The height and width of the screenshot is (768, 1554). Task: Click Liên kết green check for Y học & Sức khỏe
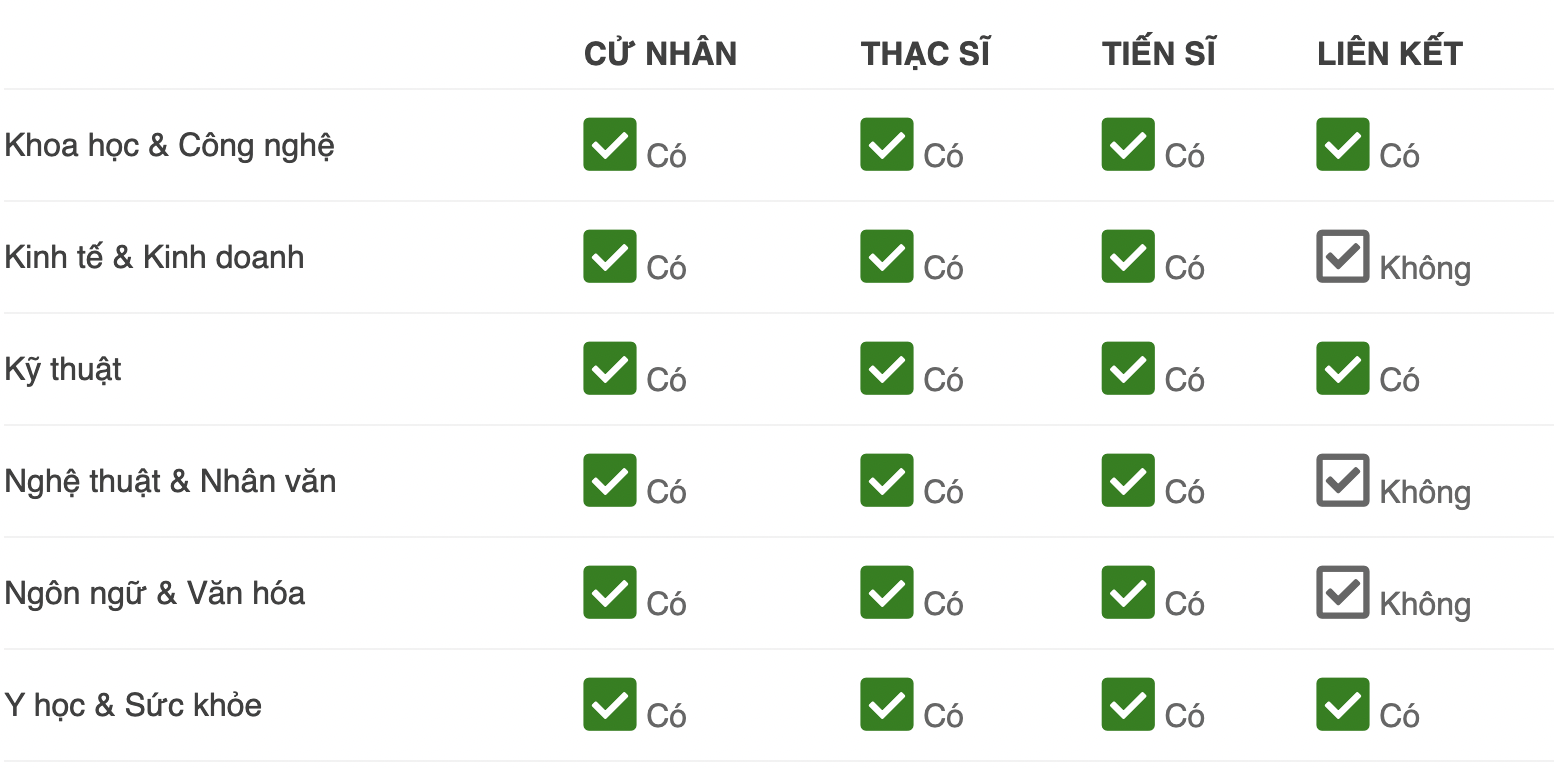point(1343,705)
